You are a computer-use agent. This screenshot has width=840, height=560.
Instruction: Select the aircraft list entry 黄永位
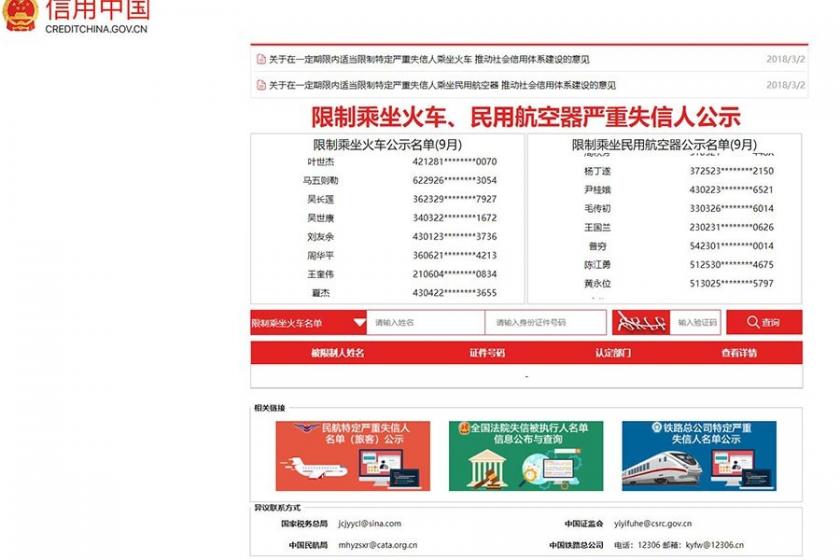tap(597, 283)
